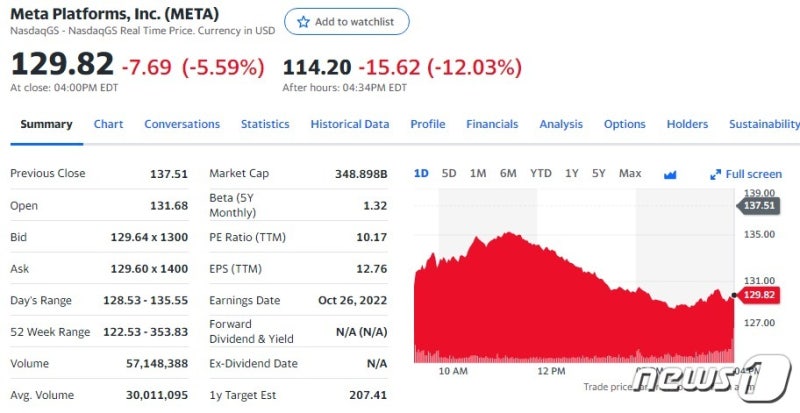This screenshot has width=800, height=413.
Task: Click the star icon beside Add to watchlist
Action: 301,22
